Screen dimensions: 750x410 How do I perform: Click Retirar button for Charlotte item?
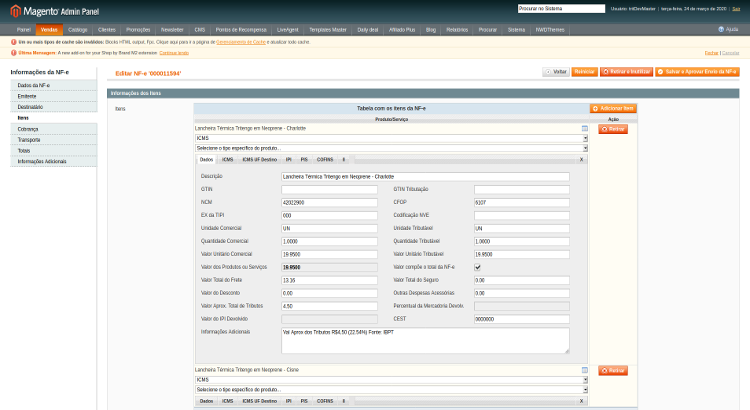click(x=613, y=129)
